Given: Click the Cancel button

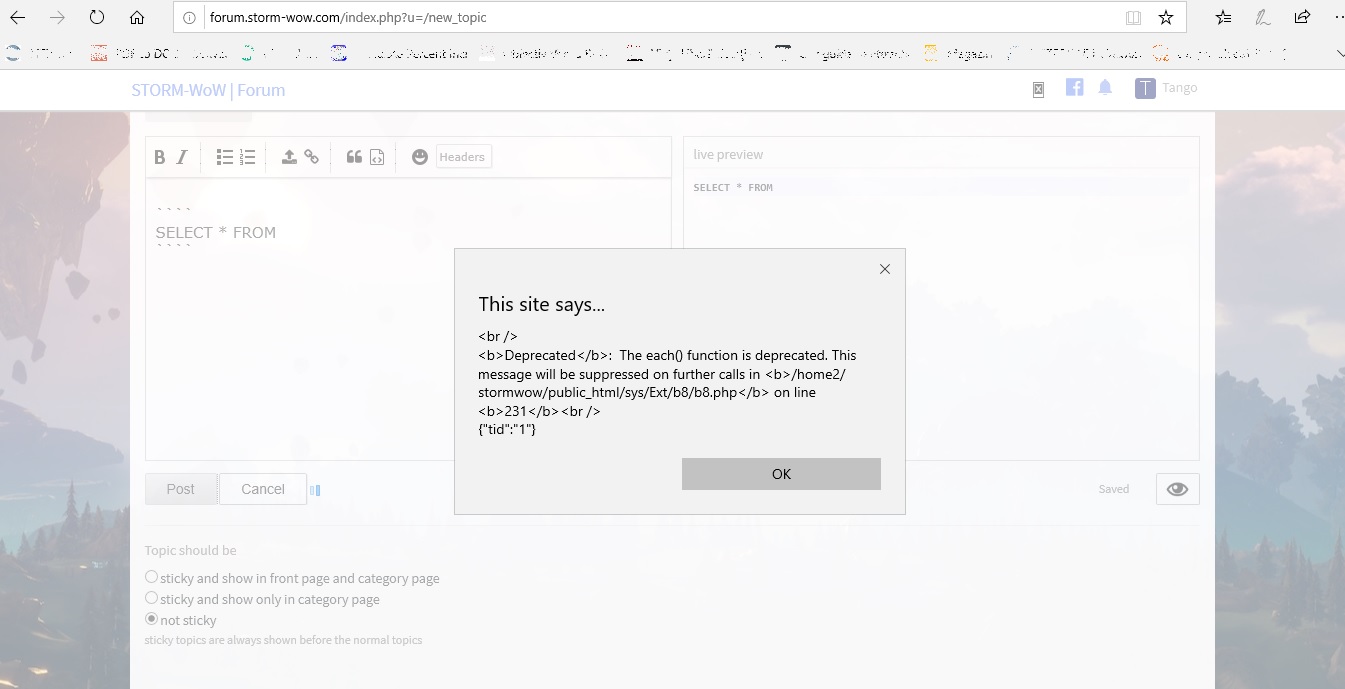Looking at the screenshot, I should 263,489.
